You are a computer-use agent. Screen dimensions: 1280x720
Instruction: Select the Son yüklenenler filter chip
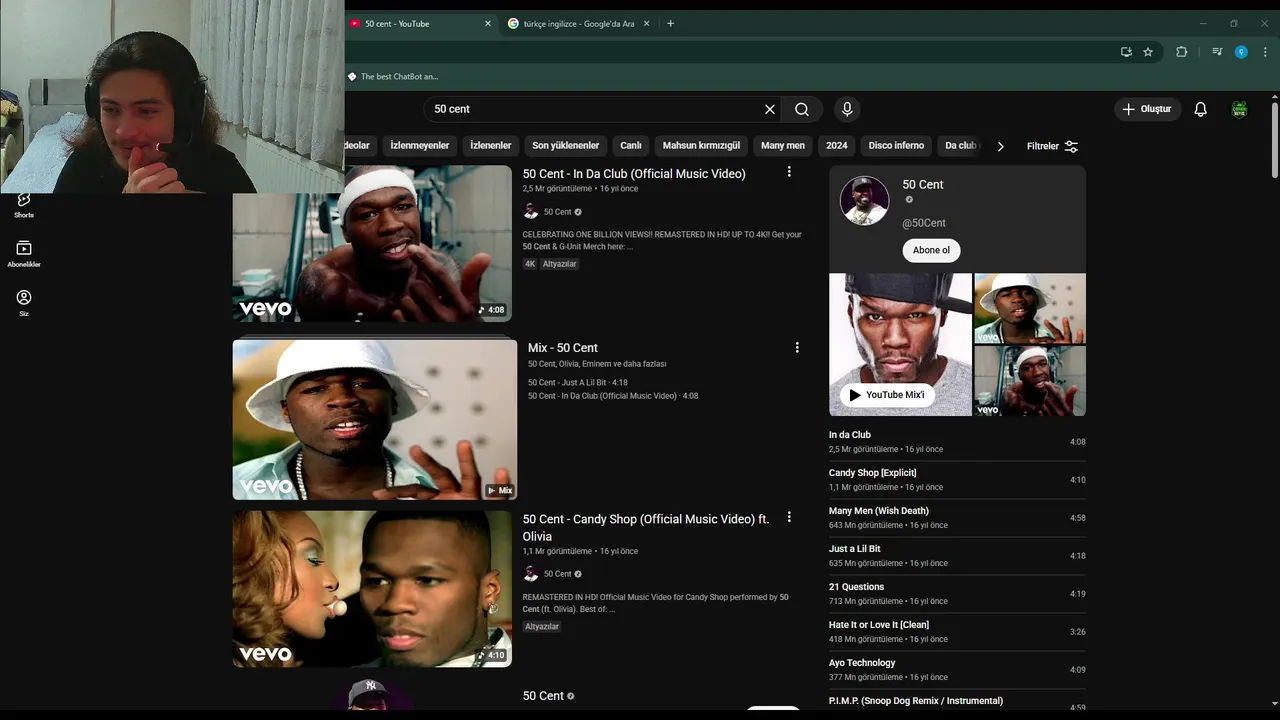tap(566, 146)
